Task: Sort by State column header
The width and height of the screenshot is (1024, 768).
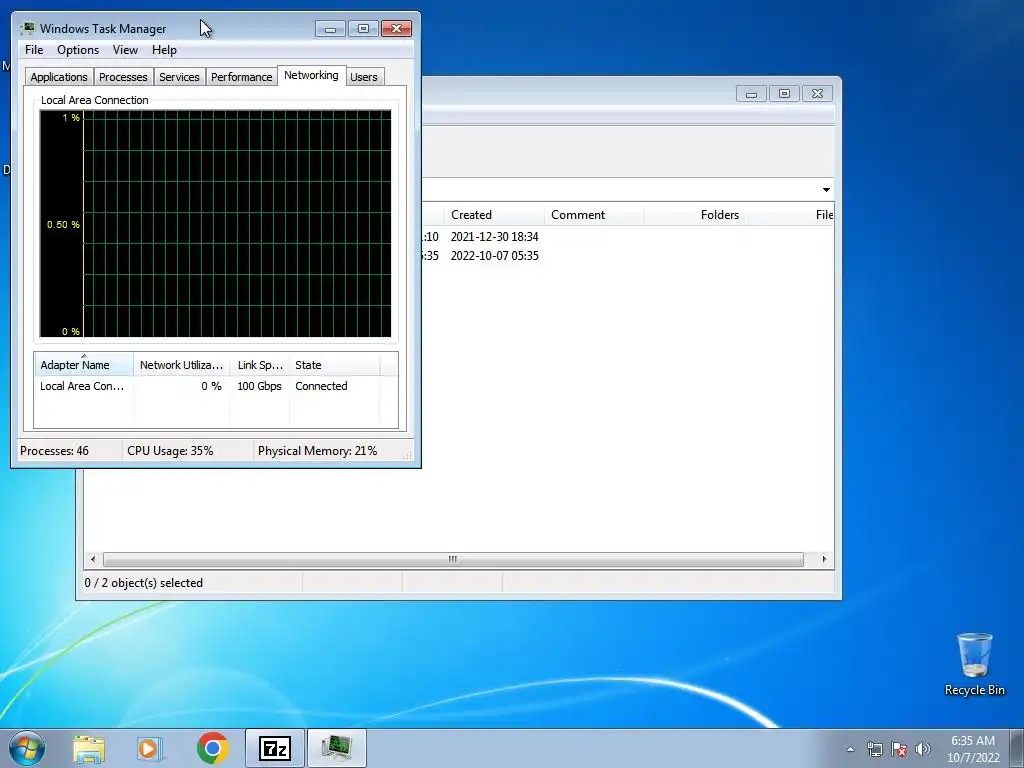Action: pyautogui.click(x=334, y=365)
